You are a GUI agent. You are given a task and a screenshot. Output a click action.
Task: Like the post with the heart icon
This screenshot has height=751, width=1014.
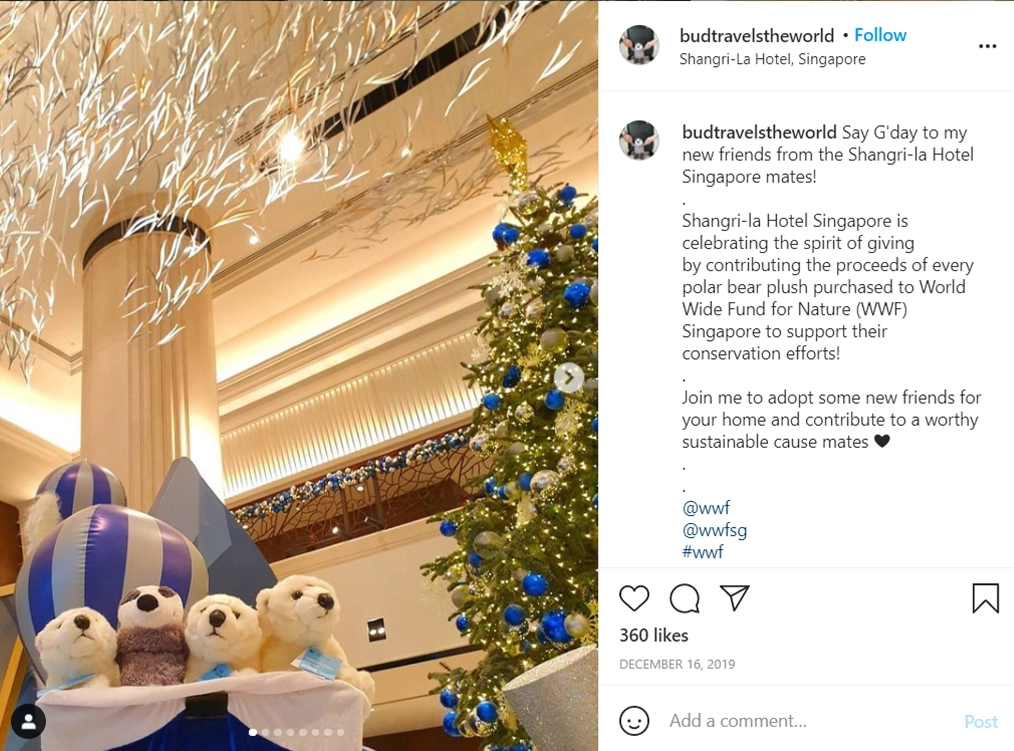634,598
